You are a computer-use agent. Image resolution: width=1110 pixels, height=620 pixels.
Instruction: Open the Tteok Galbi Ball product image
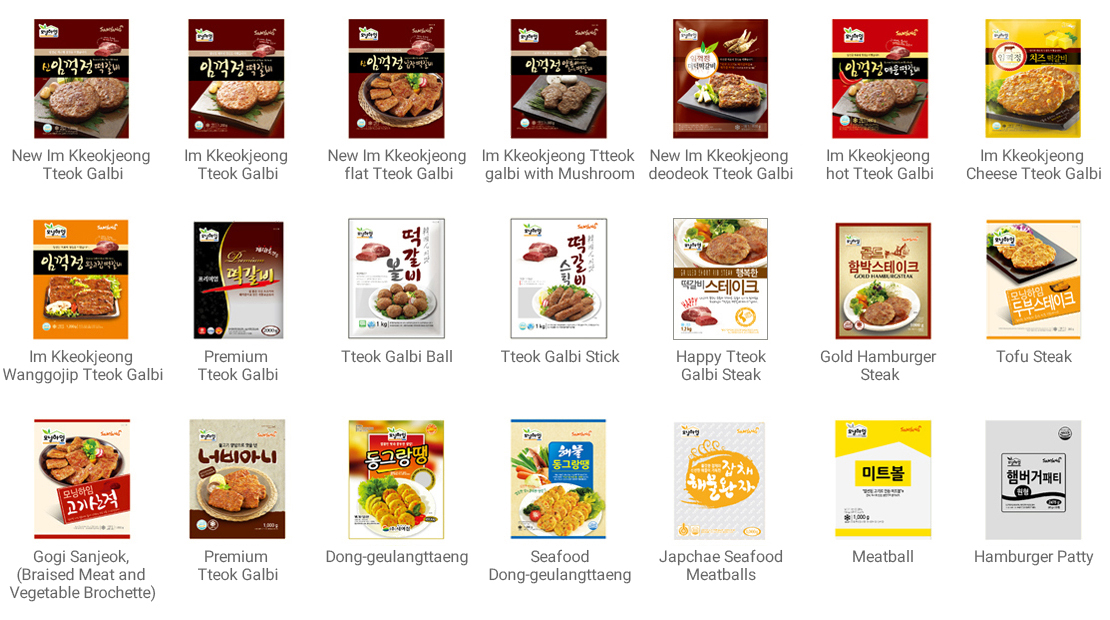tap(396, 278)
